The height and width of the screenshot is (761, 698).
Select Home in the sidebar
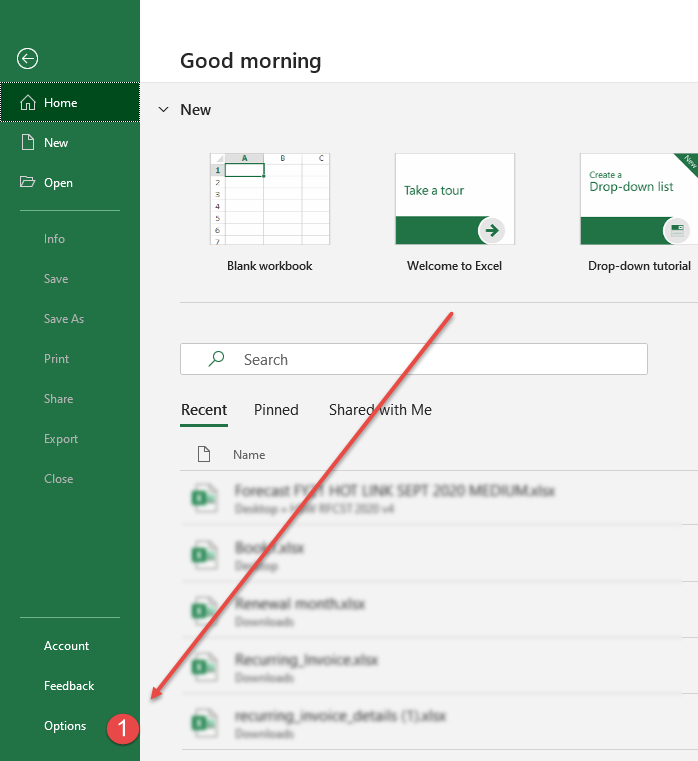point(70,102)
